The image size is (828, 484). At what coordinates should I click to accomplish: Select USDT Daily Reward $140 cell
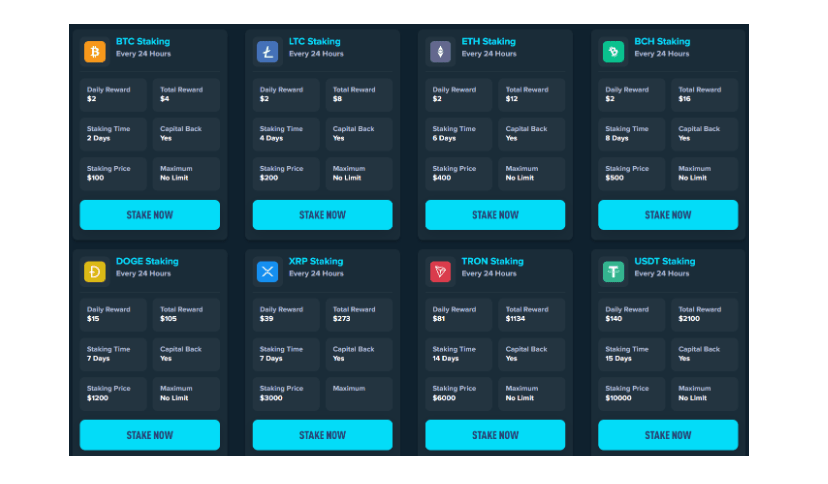[x=632, y=315]
